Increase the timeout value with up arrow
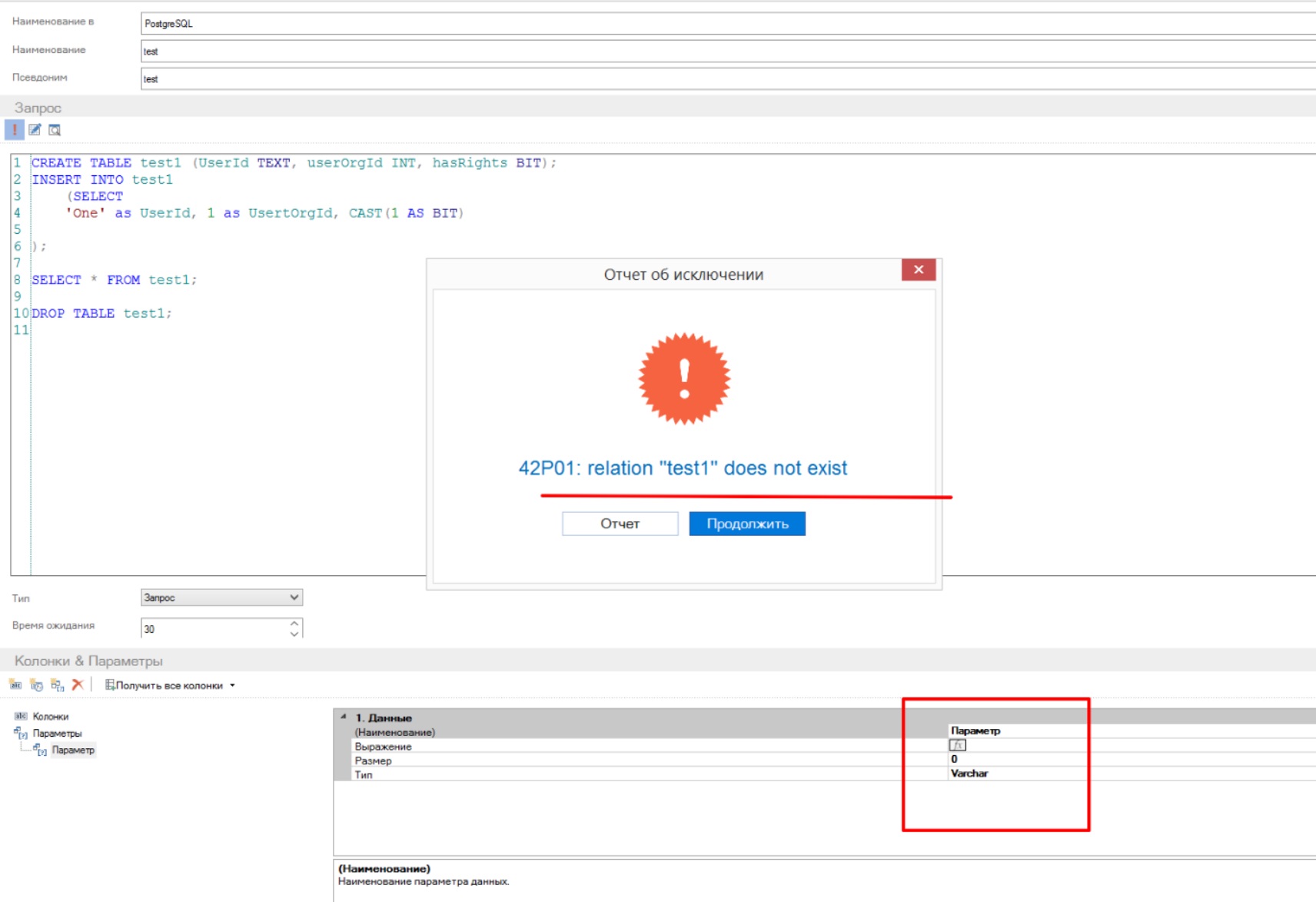This screenshot has width=1316, height=902. [x=294, y=624]
